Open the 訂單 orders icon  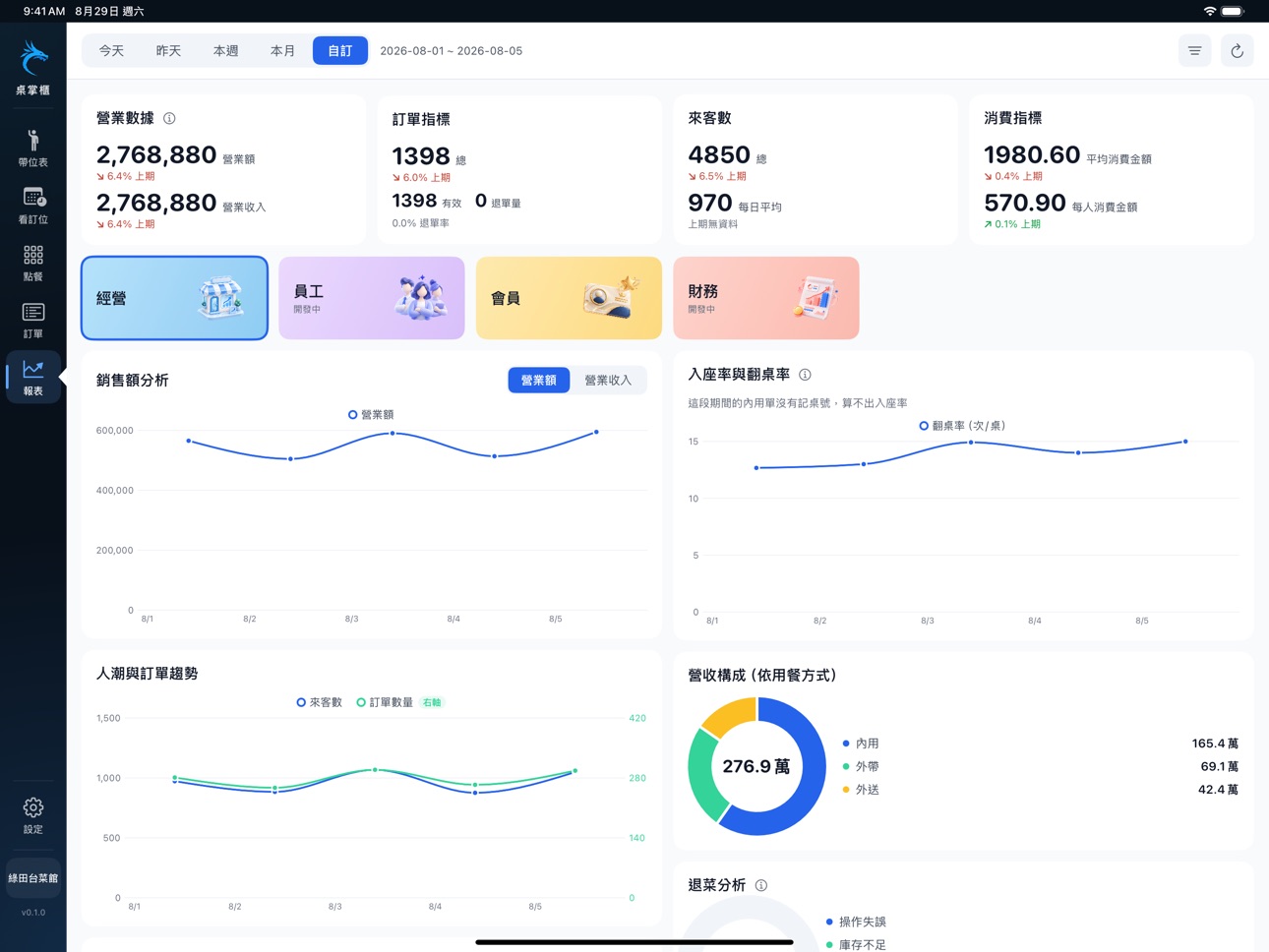(x=32, y=320)
